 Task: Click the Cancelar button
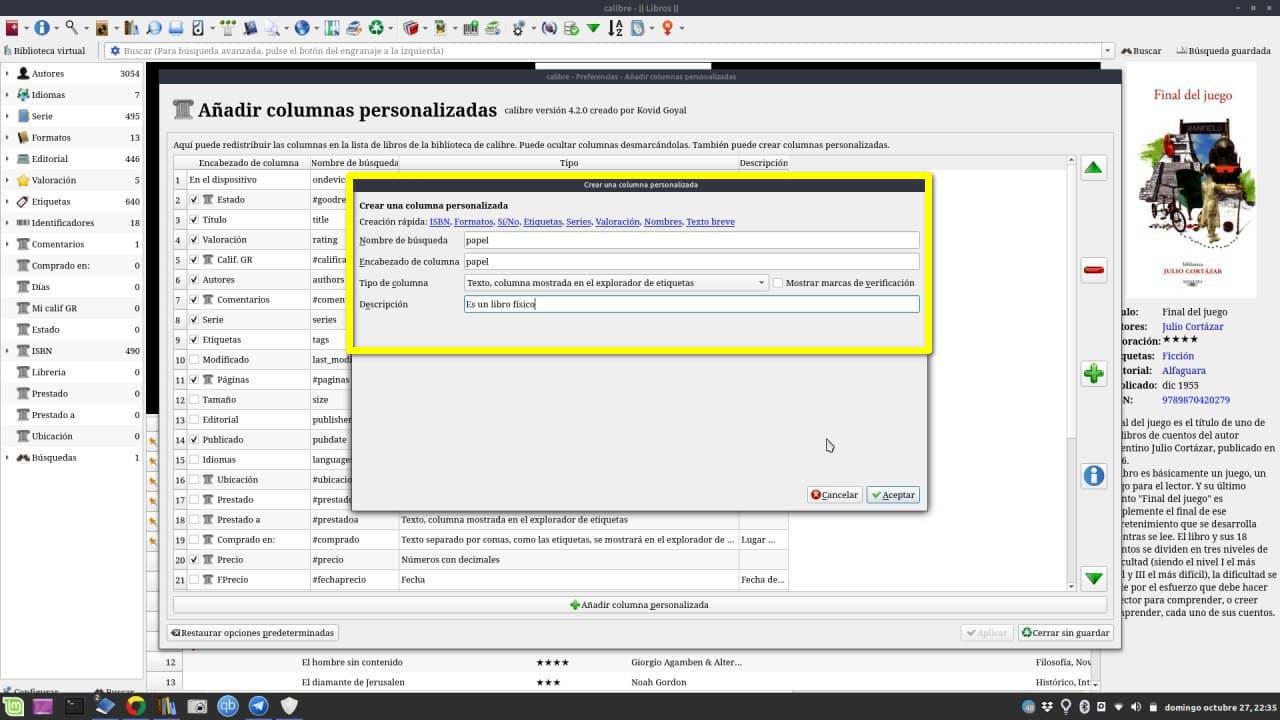(834, 495)
